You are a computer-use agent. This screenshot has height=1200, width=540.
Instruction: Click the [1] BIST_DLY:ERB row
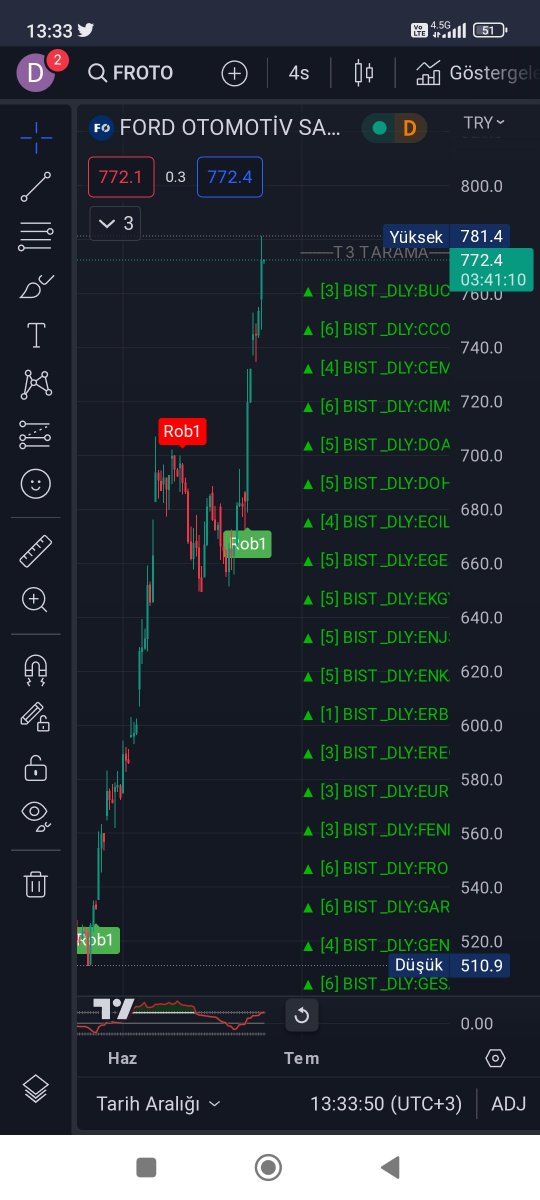click(376, 714)
